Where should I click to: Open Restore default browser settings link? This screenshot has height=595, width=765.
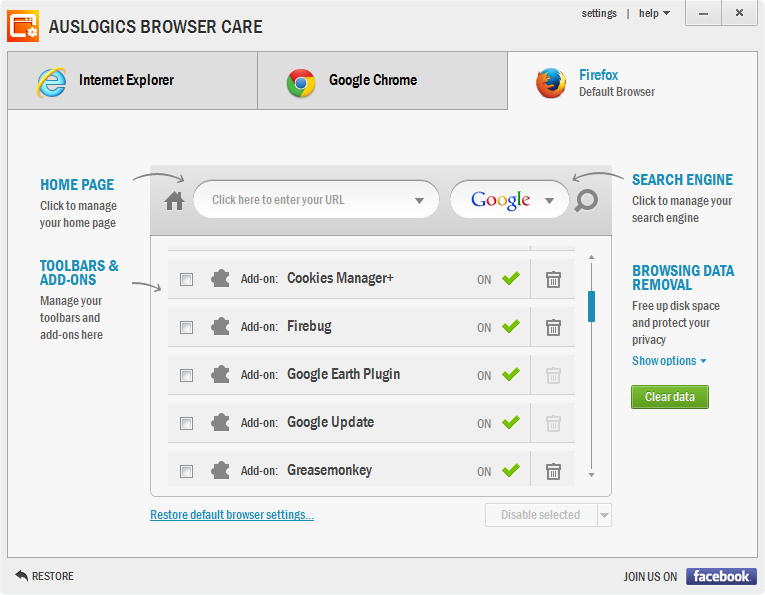[x=232, y=515]
